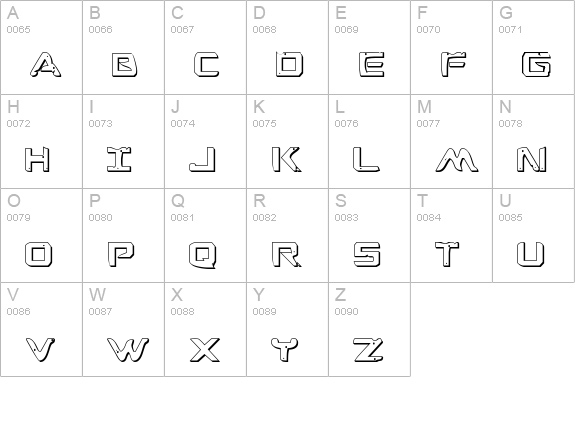
Task: Pick the wavy M glyph 0077
Action: pyautogui.click(x=457, y=160)
